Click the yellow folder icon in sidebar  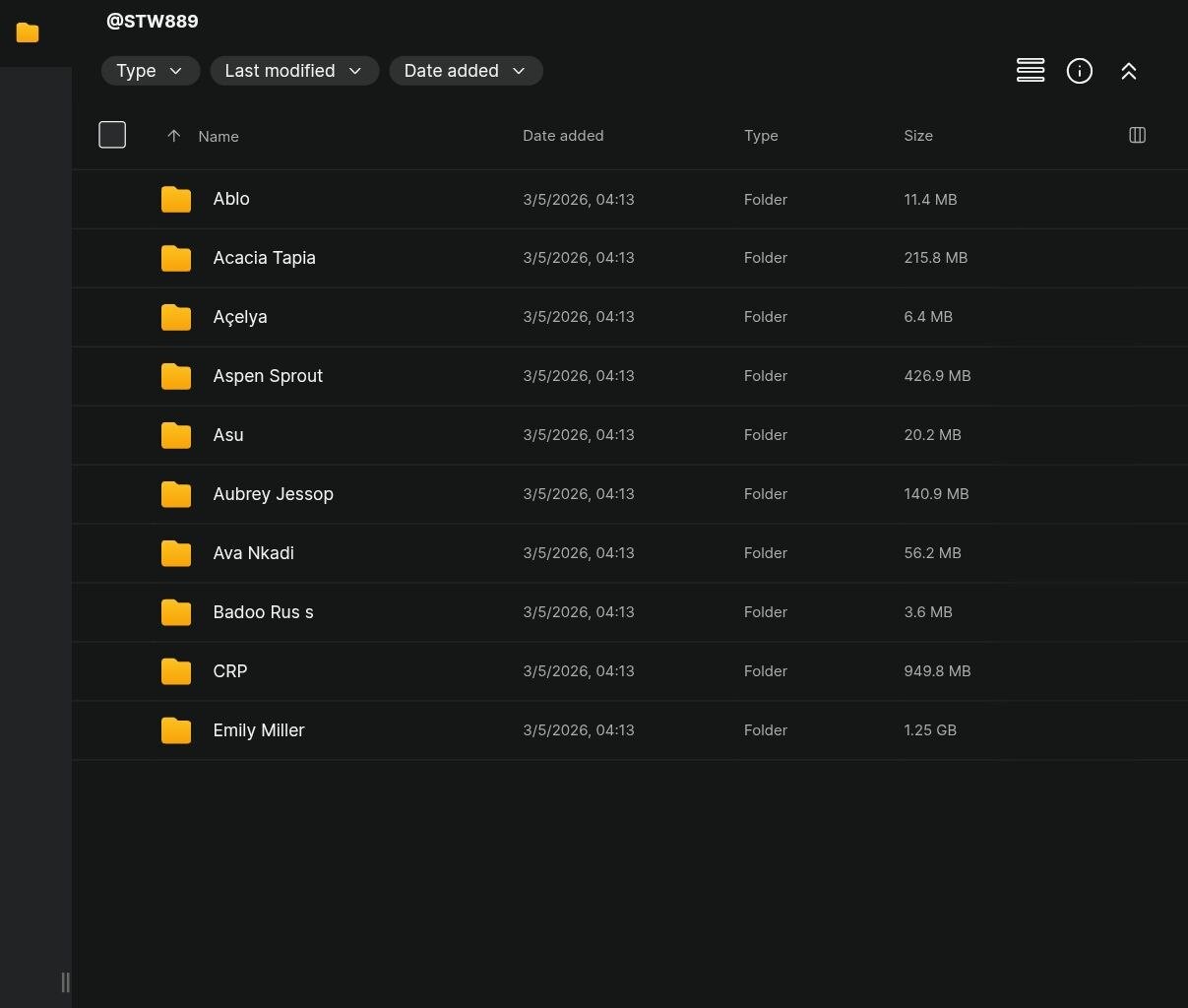click(x=28, y=32)
